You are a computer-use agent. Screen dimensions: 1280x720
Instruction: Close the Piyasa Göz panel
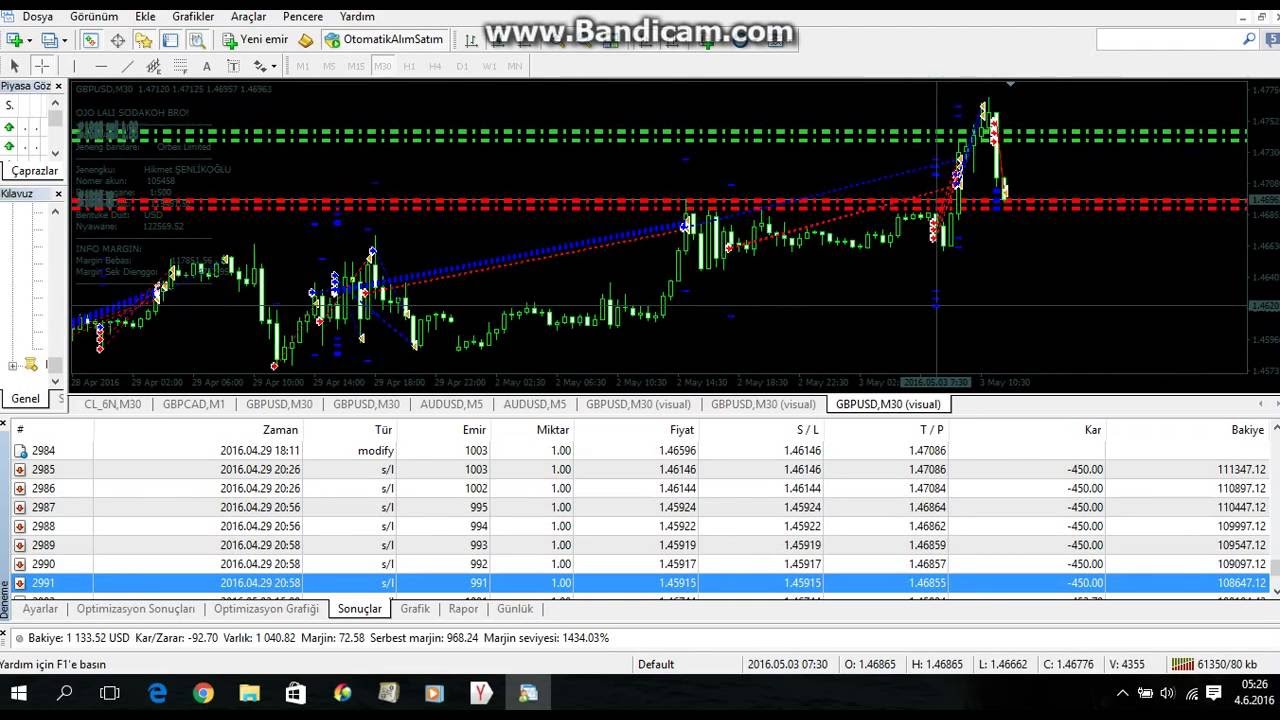[x=58, y=86]
